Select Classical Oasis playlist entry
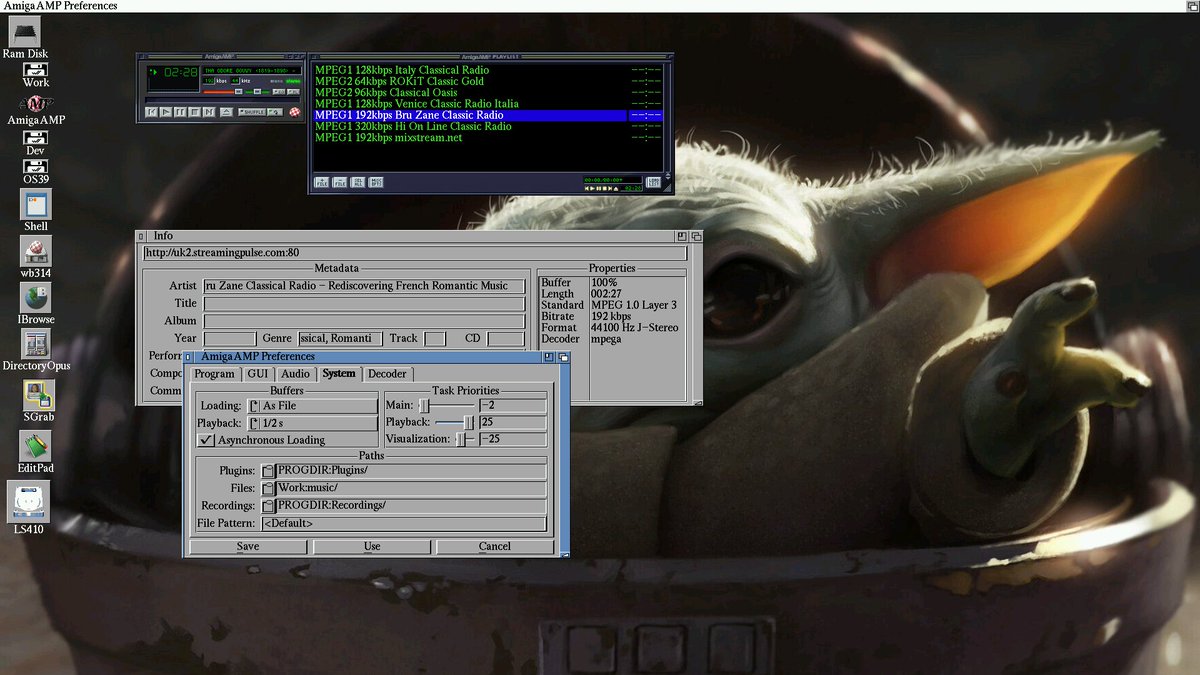 pyautogui.click(x=488, y=93)
